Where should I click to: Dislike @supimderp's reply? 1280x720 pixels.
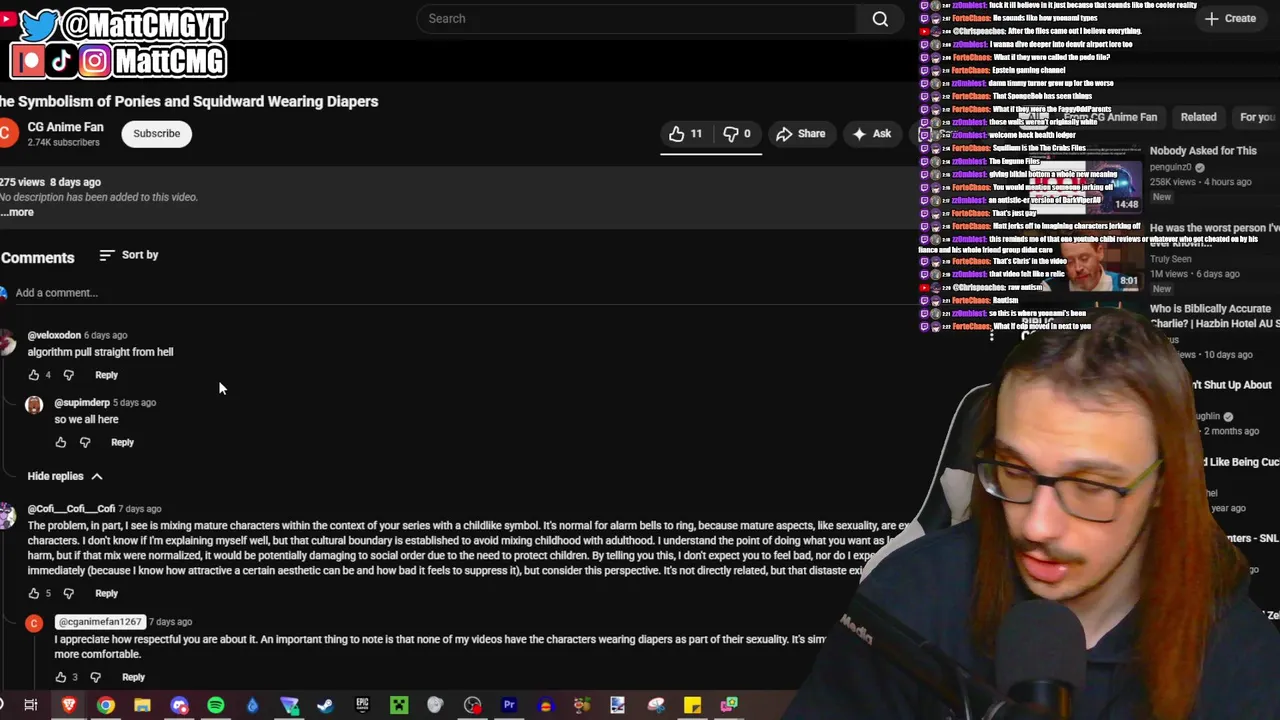[85, 442]
